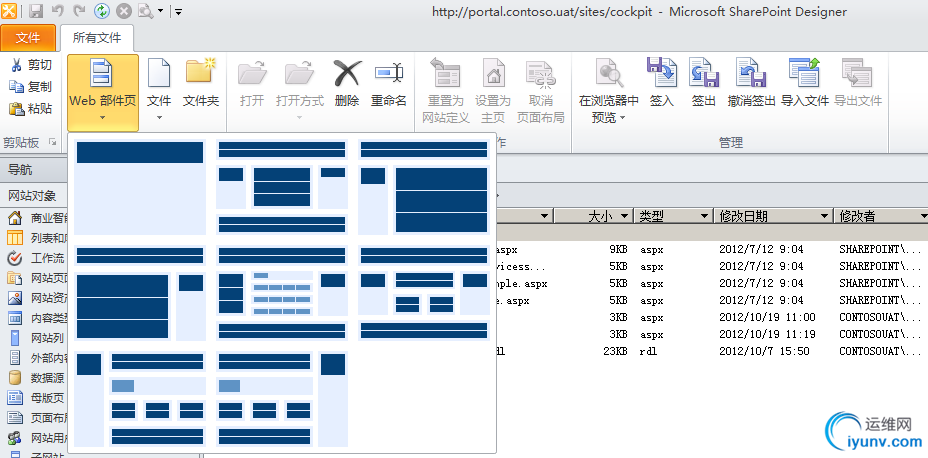Viewport: 928px width, 458px height.
Task: Open the Customize Quick Access Toolbar arrow
Action: 179,11
